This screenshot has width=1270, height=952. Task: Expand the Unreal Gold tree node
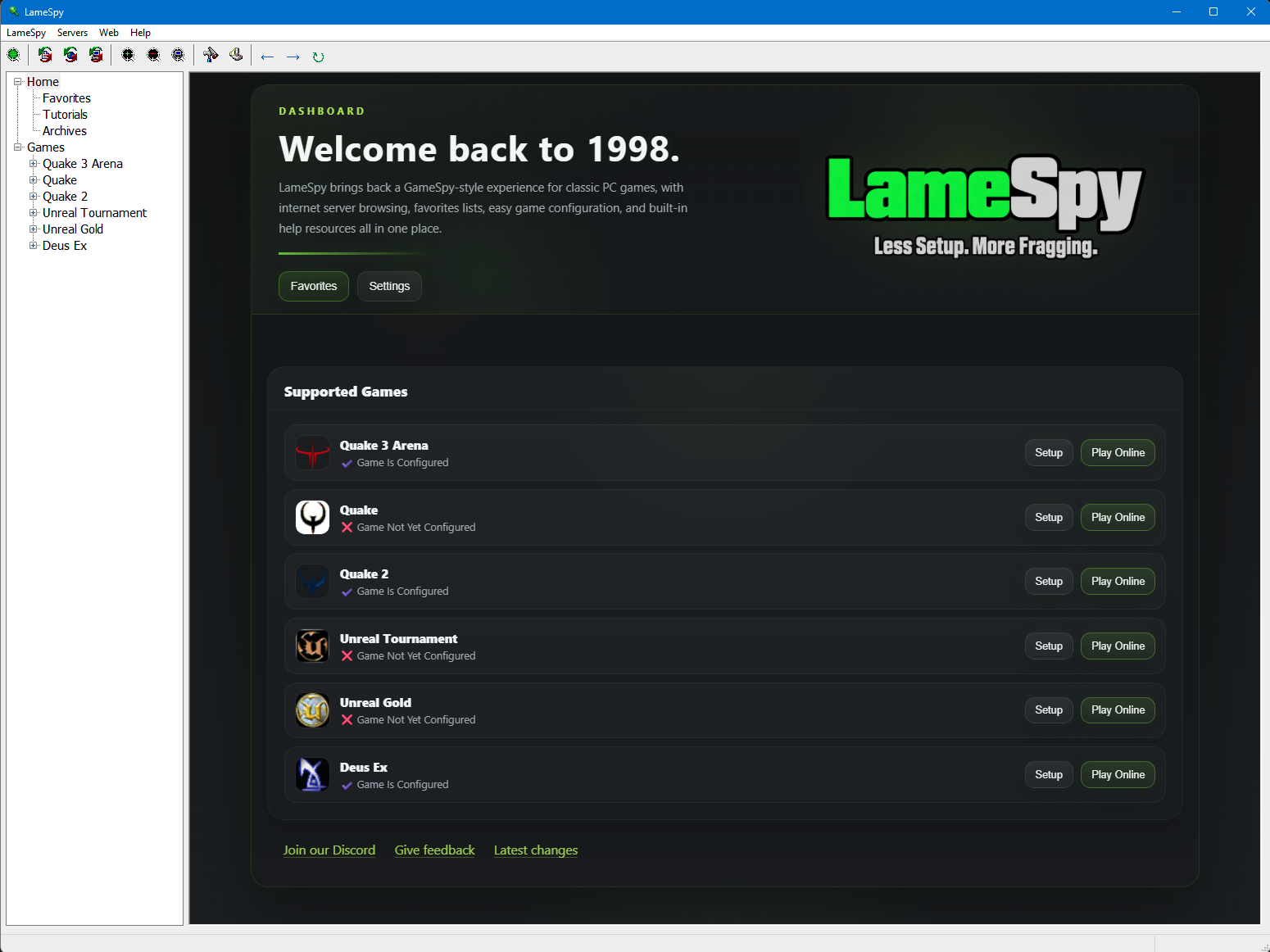click(x=34, y=229)
